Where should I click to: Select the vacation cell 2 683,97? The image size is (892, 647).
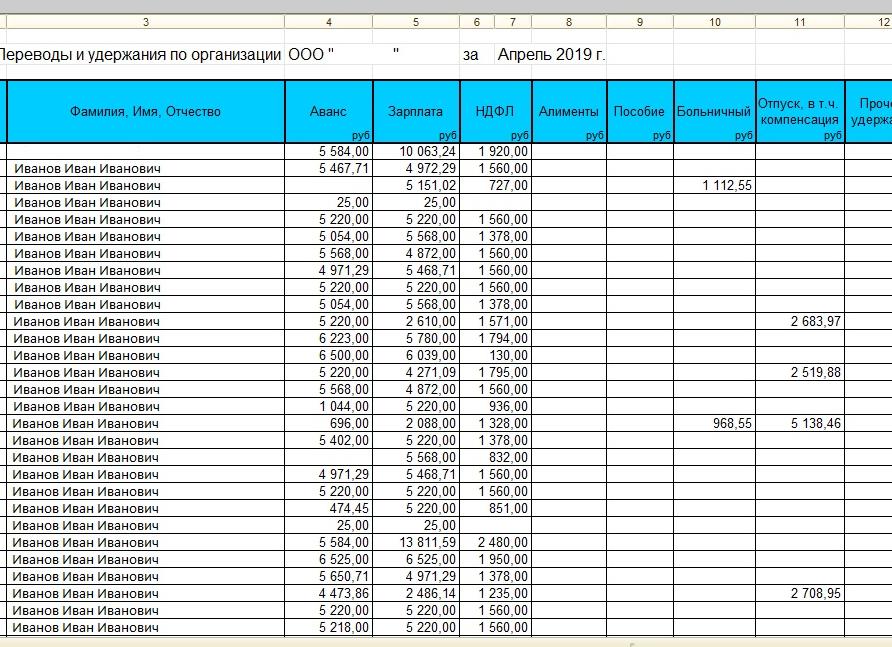[800, 322]
